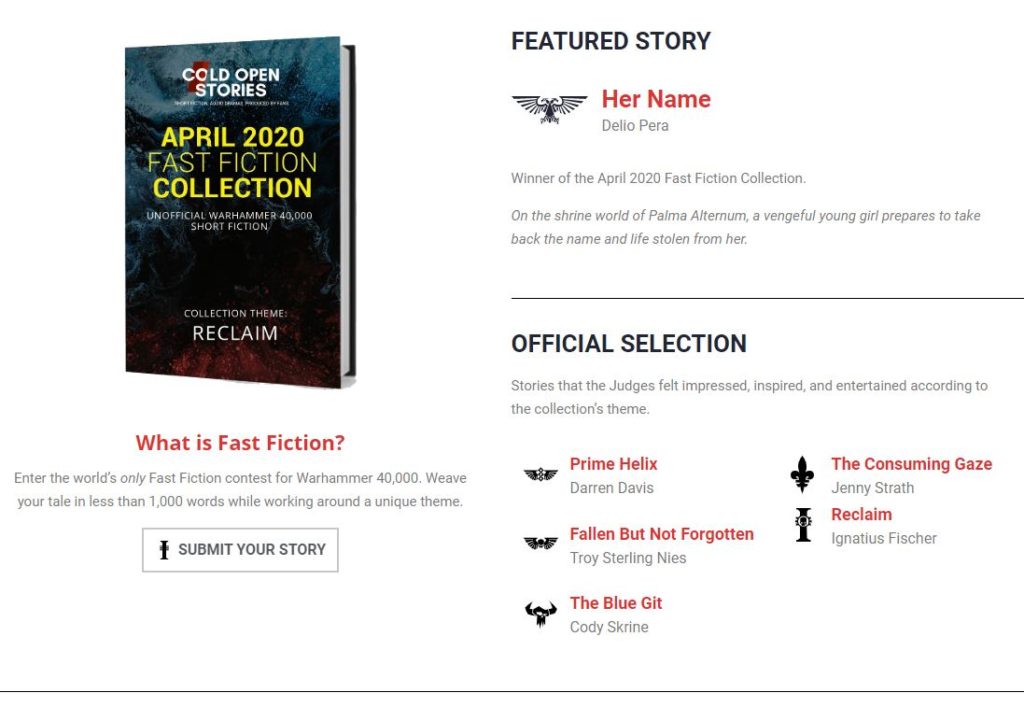The image size is (1024, 707).
Task: Open the Prime Helix story link
Action: [613, 464]
